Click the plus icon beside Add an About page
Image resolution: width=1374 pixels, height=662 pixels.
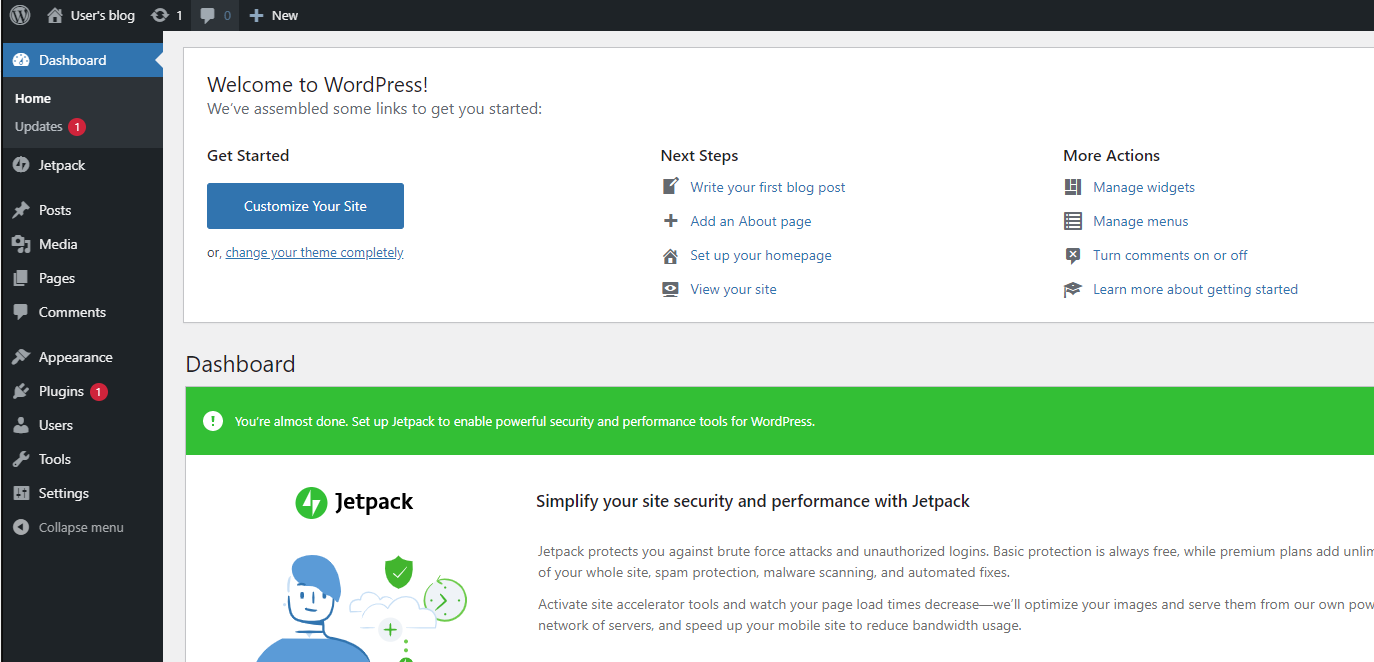pyautogui.click(x=671, y=221)
